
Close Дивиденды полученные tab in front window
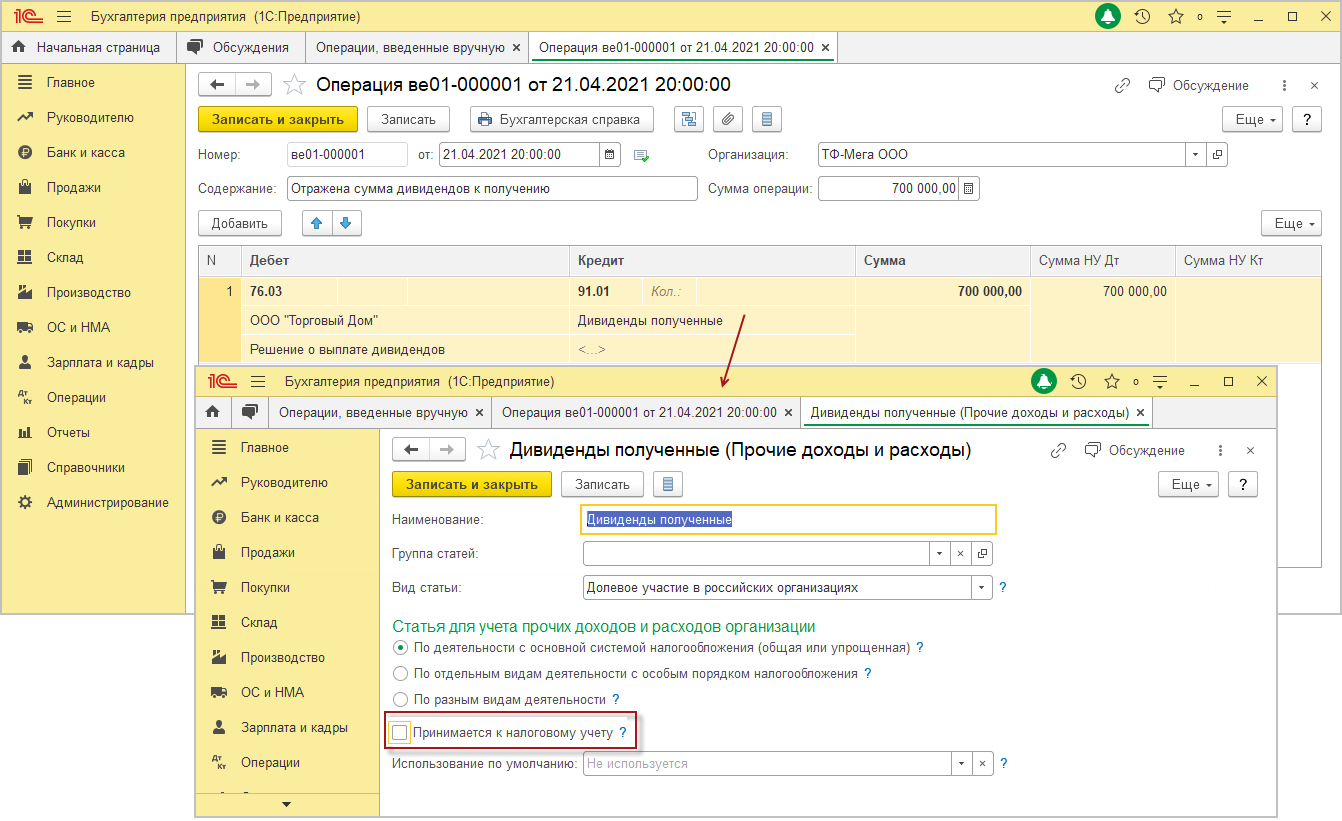[1141, 412]
